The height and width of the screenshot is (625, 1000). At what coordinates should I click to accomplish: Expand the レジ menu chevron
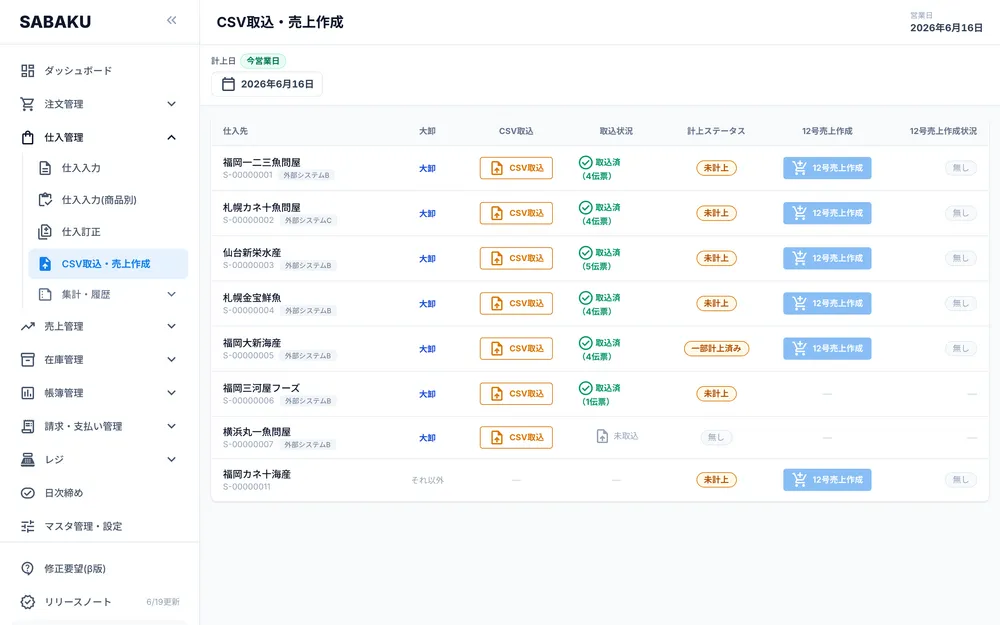click(x=172, y=459)
